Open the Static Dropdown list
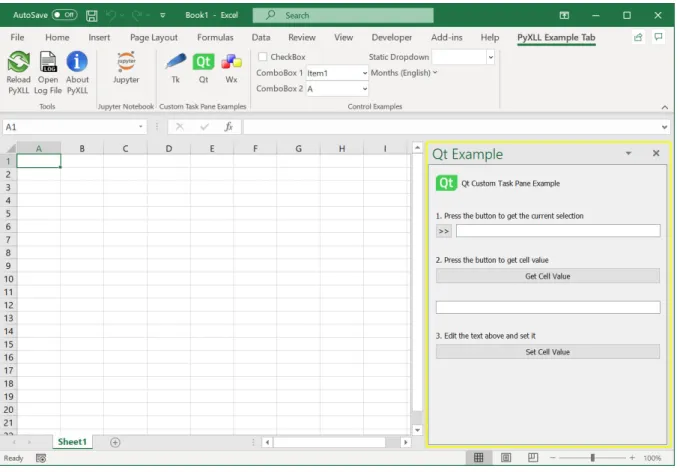The width and height of the screenshot is (680, 472). click(490, 57)
